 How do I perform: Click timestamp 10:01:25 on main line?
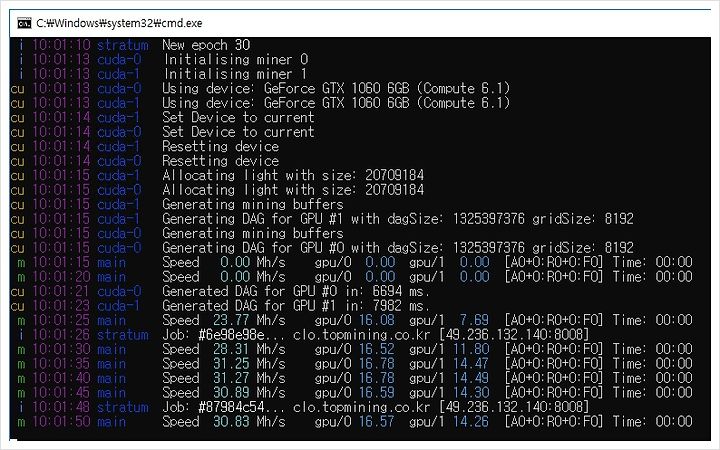62,320
